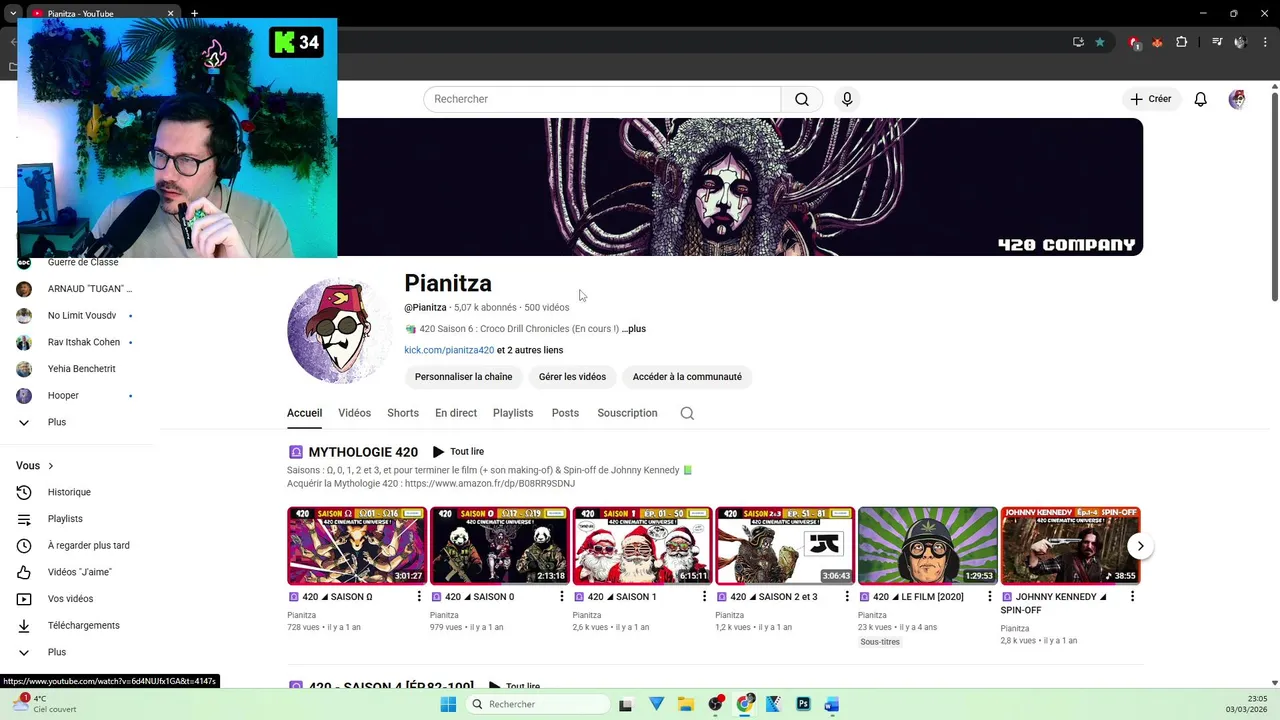Open the kick.com/pianitza420 link

click(449, 350)
